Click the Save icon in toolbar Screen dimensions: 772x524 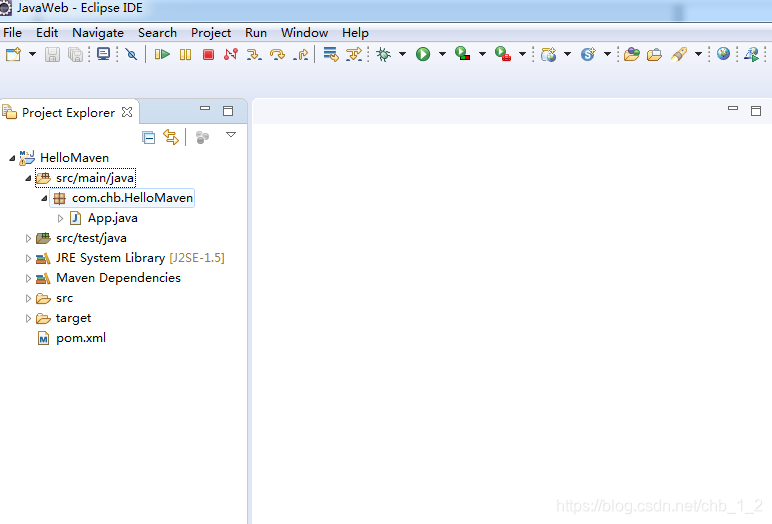click(x=52, y=54)
